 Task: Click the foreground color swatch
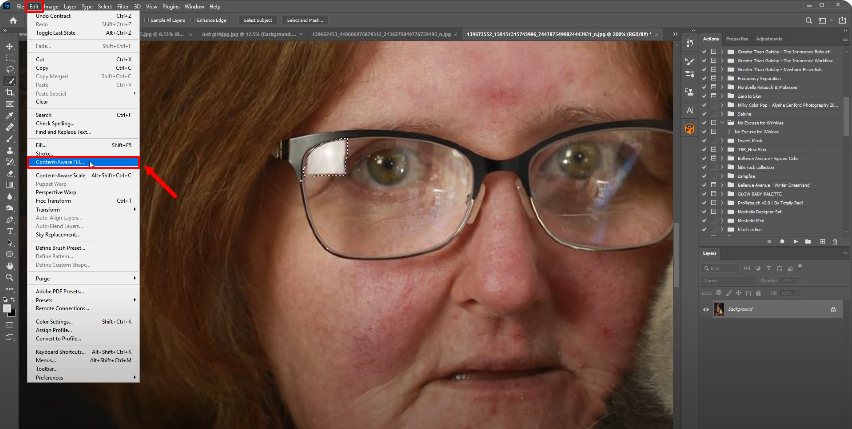pos(6,307)
